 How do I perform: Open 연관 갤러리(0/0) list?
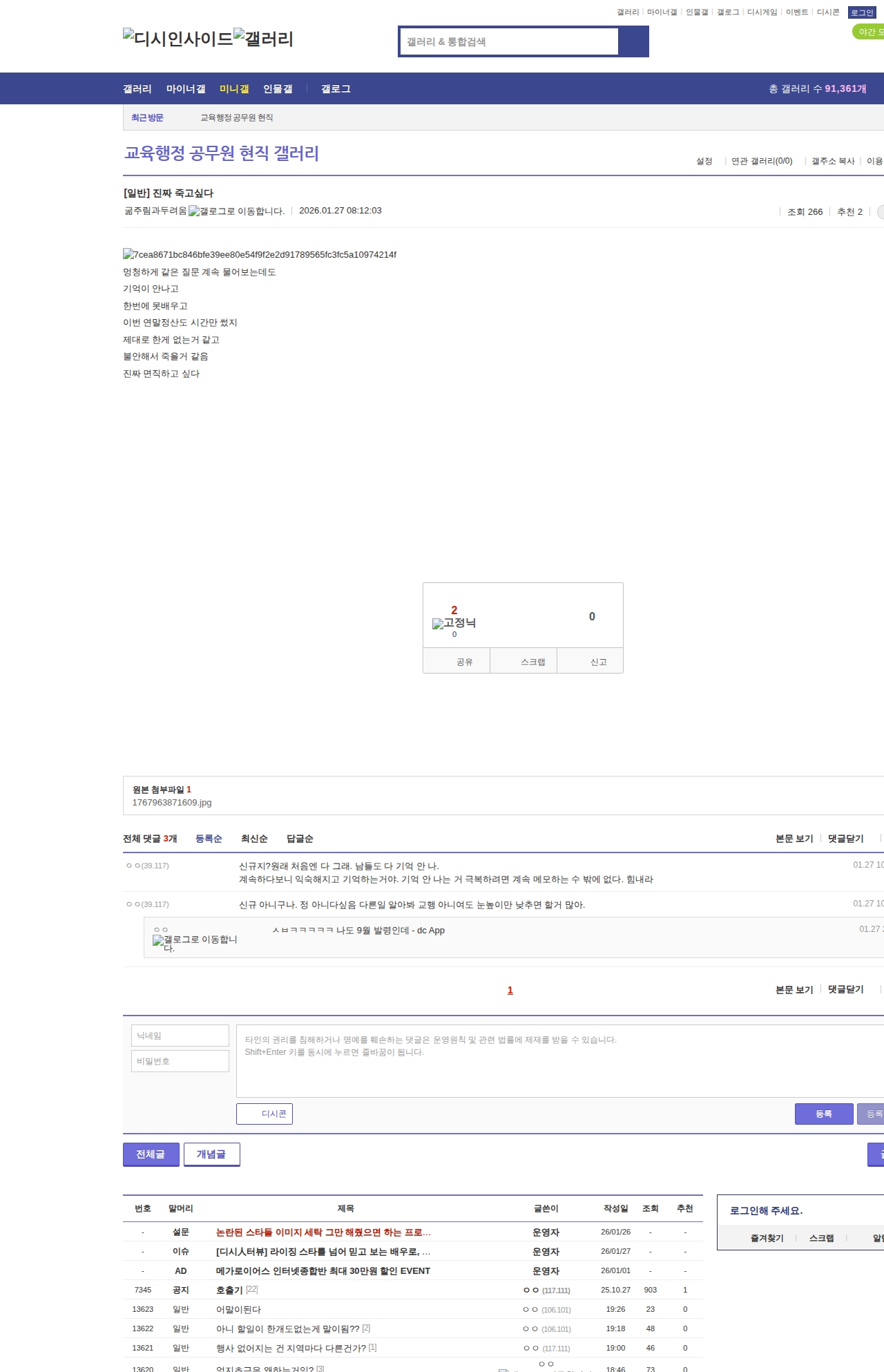point(762,161)
